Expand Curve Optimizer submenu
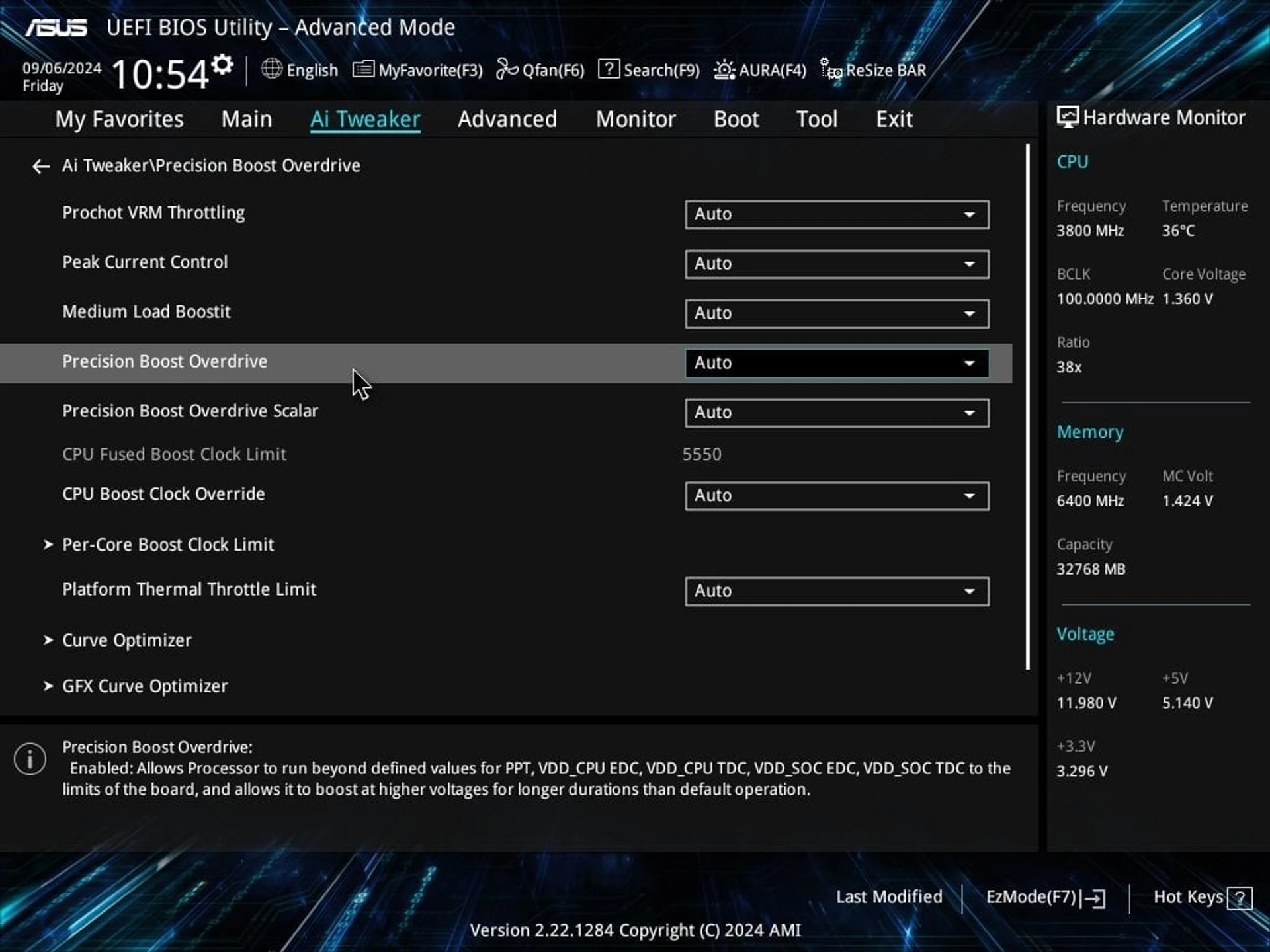This screenshot has width=1270, height=952. pyautogui.click(x=127, y=640)
